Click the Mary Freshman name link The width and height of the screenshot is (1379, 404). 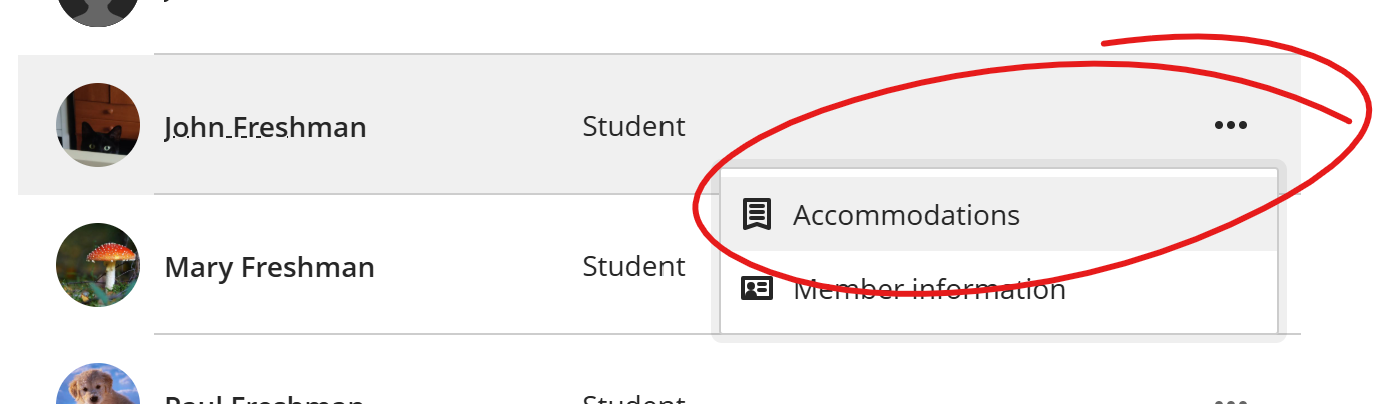click(x=269, y=267)
